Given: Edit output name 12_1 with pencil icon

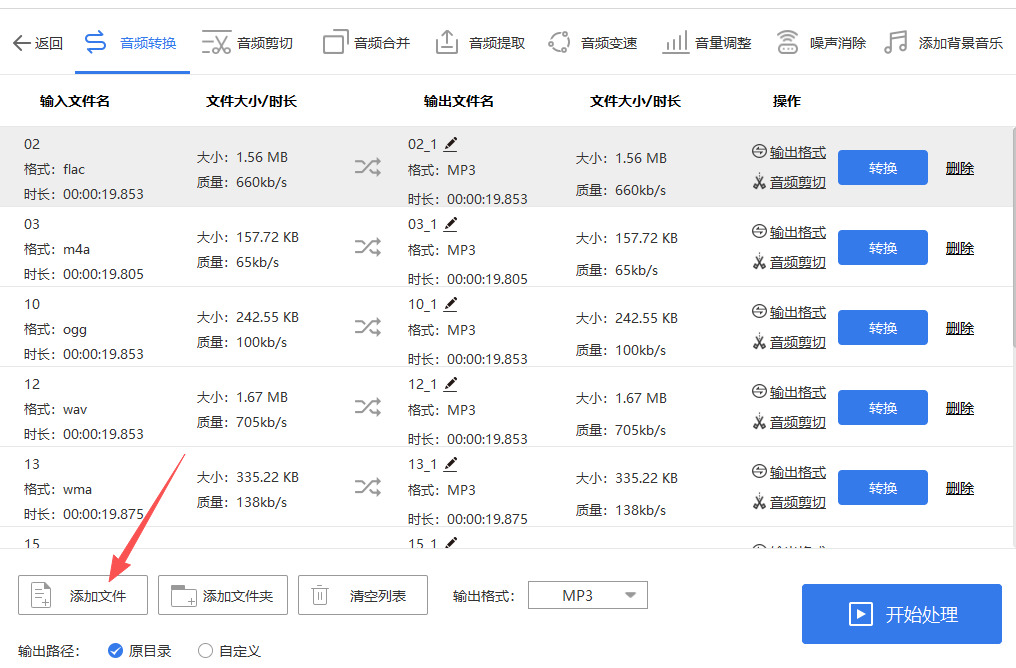Looking at the screenshot, I should [x=450, y=384].
